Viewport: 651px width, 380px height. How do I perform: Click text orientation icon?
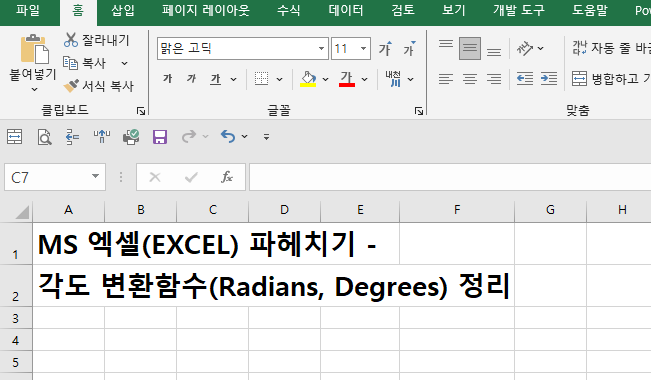(525, 48)
